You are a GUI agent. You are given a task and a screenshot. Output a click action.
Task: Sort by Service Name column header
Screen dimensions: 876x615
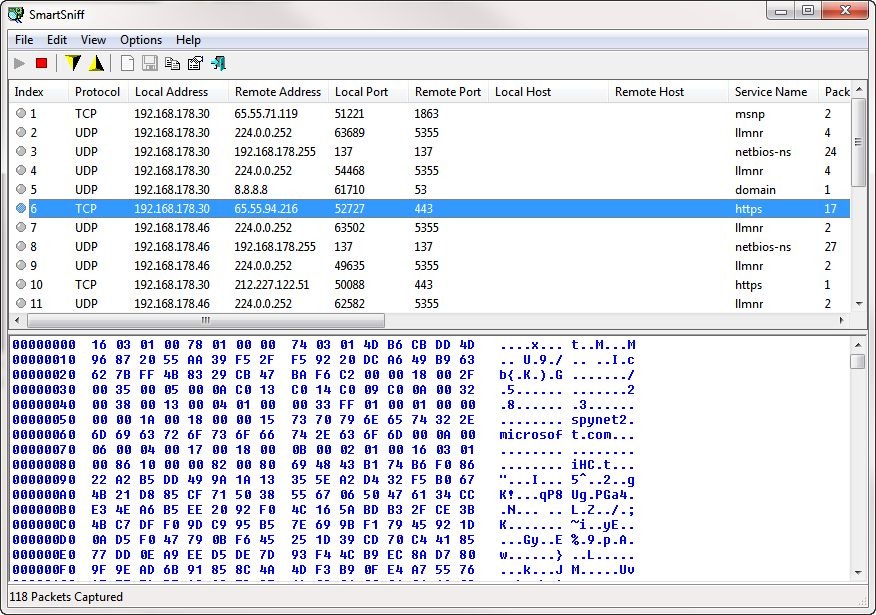tap(770, 92)
